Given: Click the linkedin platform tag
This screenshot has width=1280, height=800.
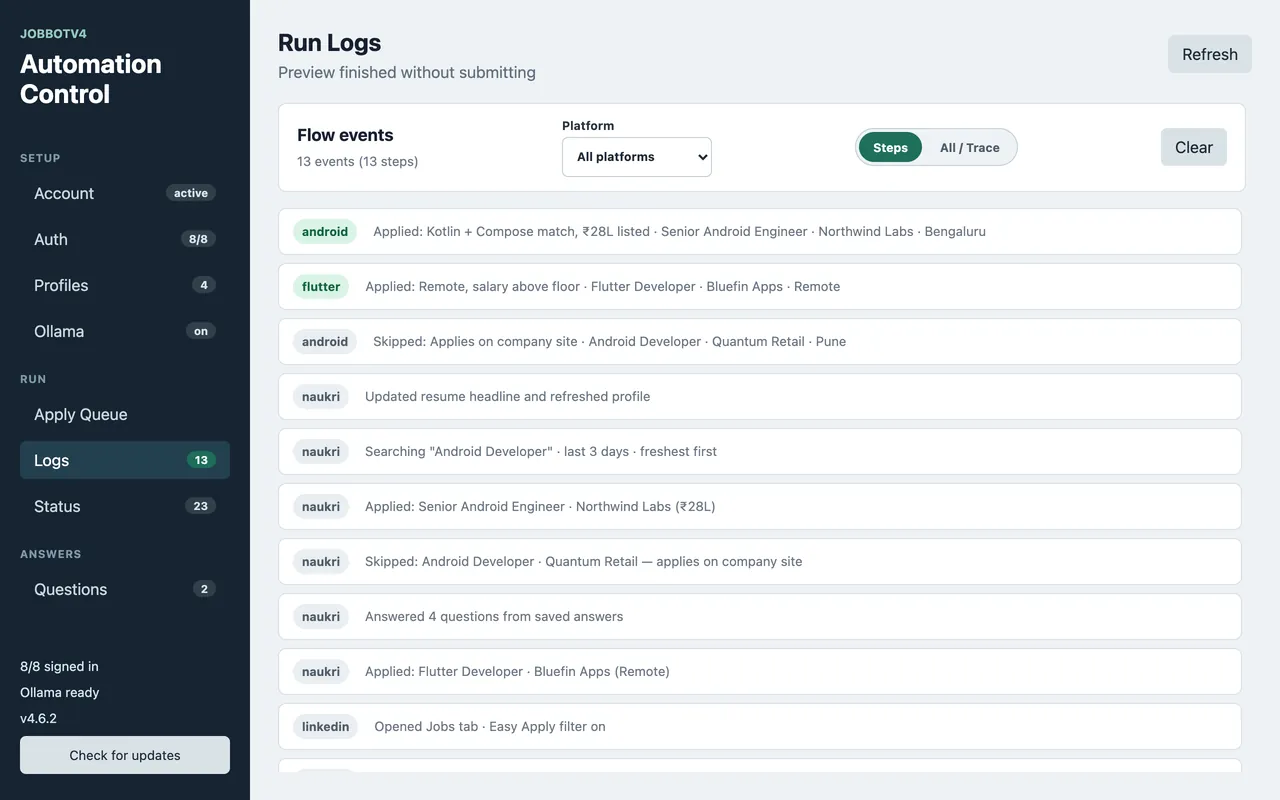Looking at the screenshot, I should [x=326, y=726].
